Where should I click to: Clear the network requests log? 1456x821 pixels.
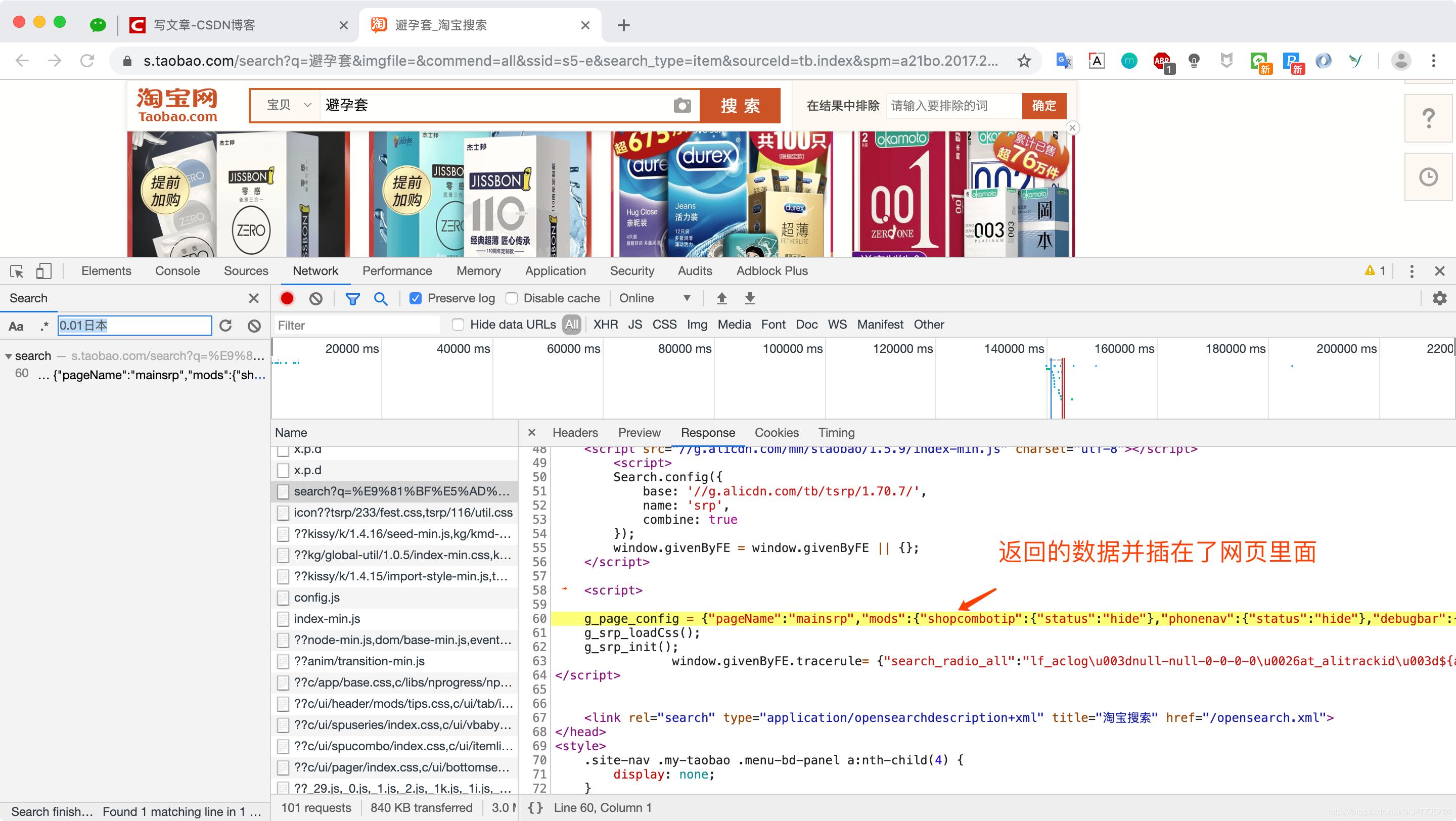coord(315,298)
